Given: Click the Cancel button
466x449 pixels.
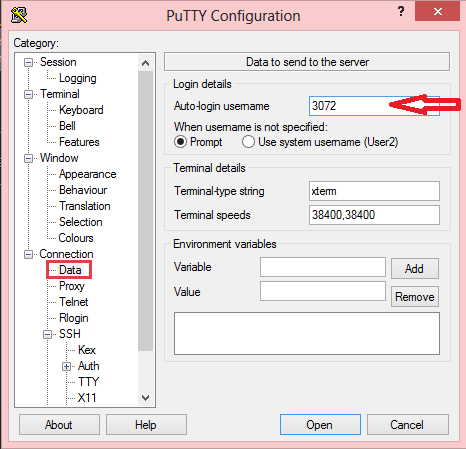Looking at the screenshot, I should (x=408, y=425).
